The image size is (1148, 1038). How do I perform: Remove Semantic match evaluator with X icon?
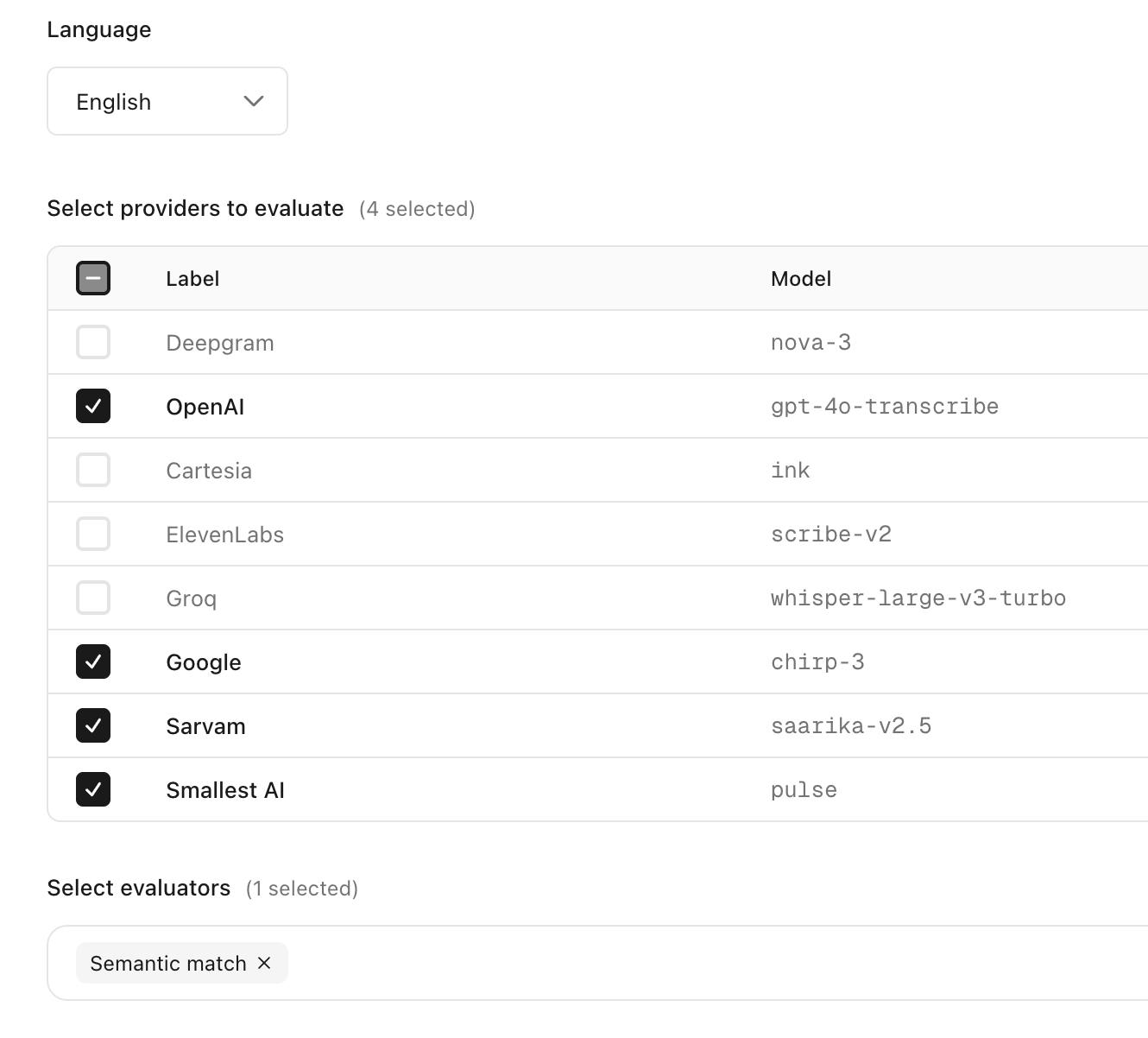click(264, 963)
